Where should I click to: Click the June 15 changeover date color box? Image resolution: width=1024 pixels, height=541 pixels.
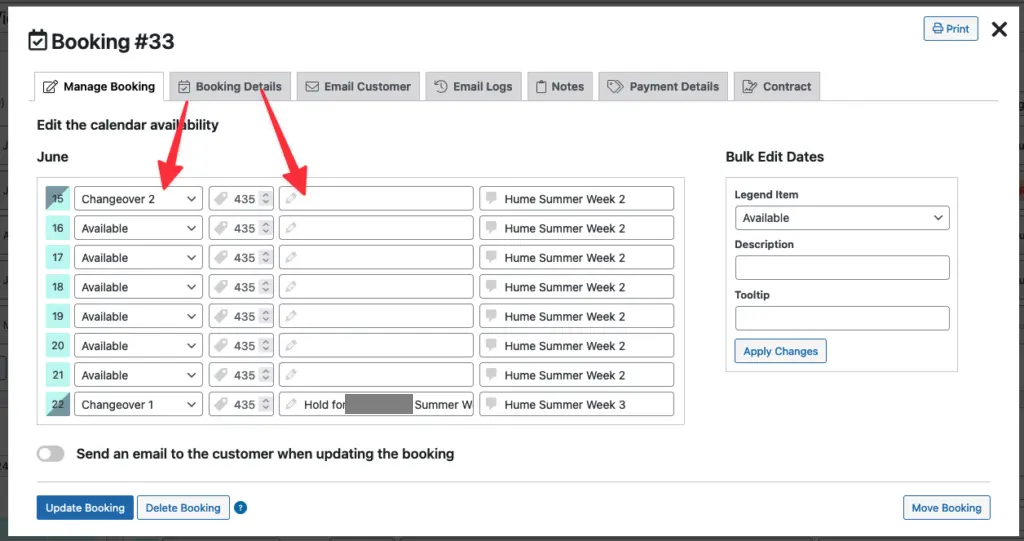point(57,198)
